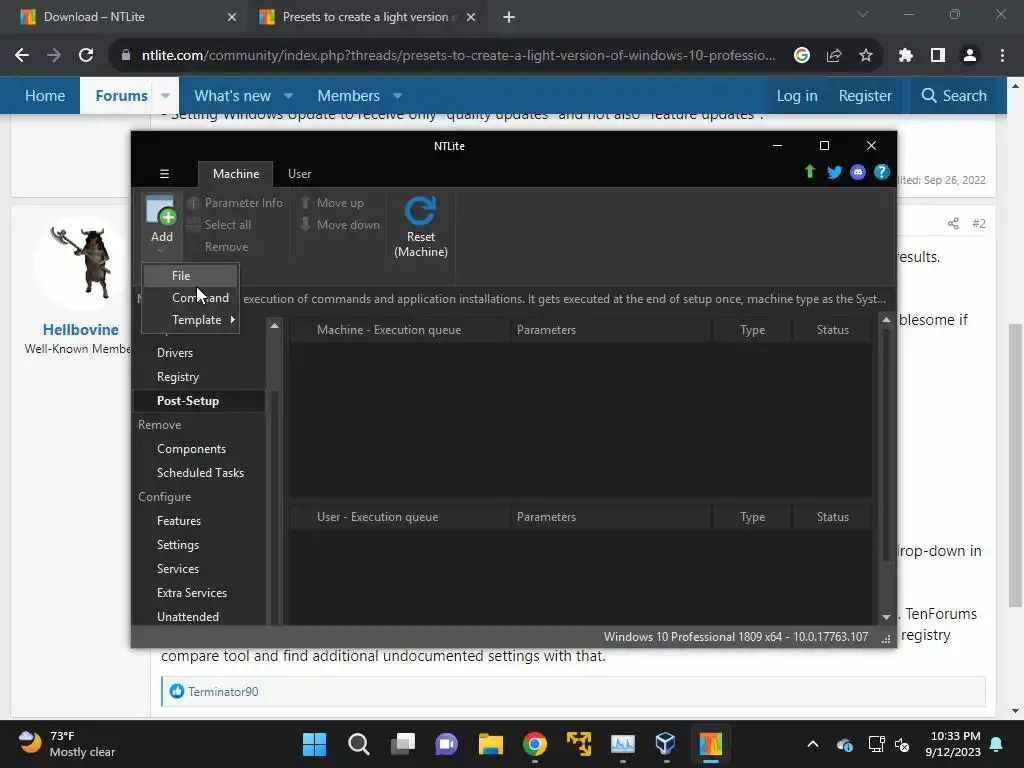This screenshot has width=1024, height=768.
Task: Click the Log in link
Action: pos(797,96)
